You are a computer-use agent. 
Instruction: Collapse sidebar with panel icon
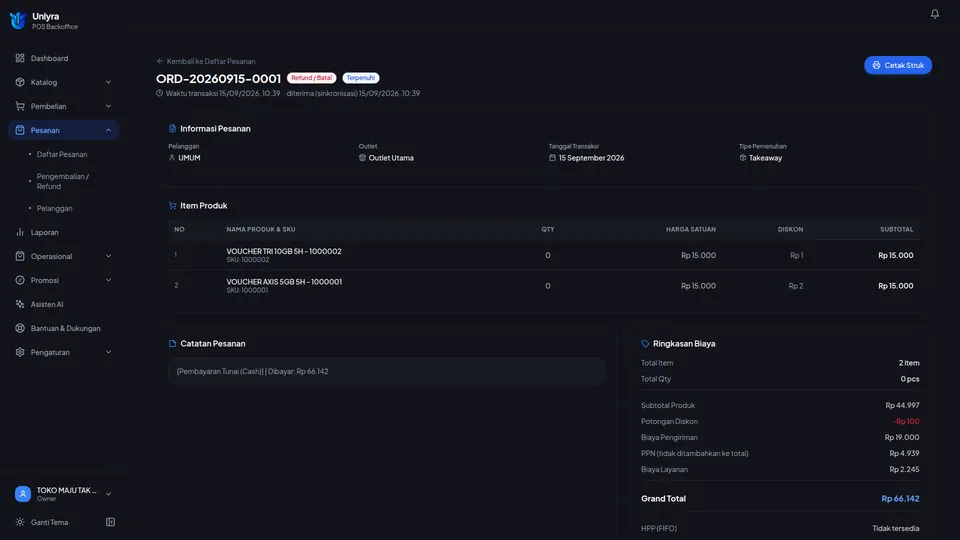pos(110,522)
